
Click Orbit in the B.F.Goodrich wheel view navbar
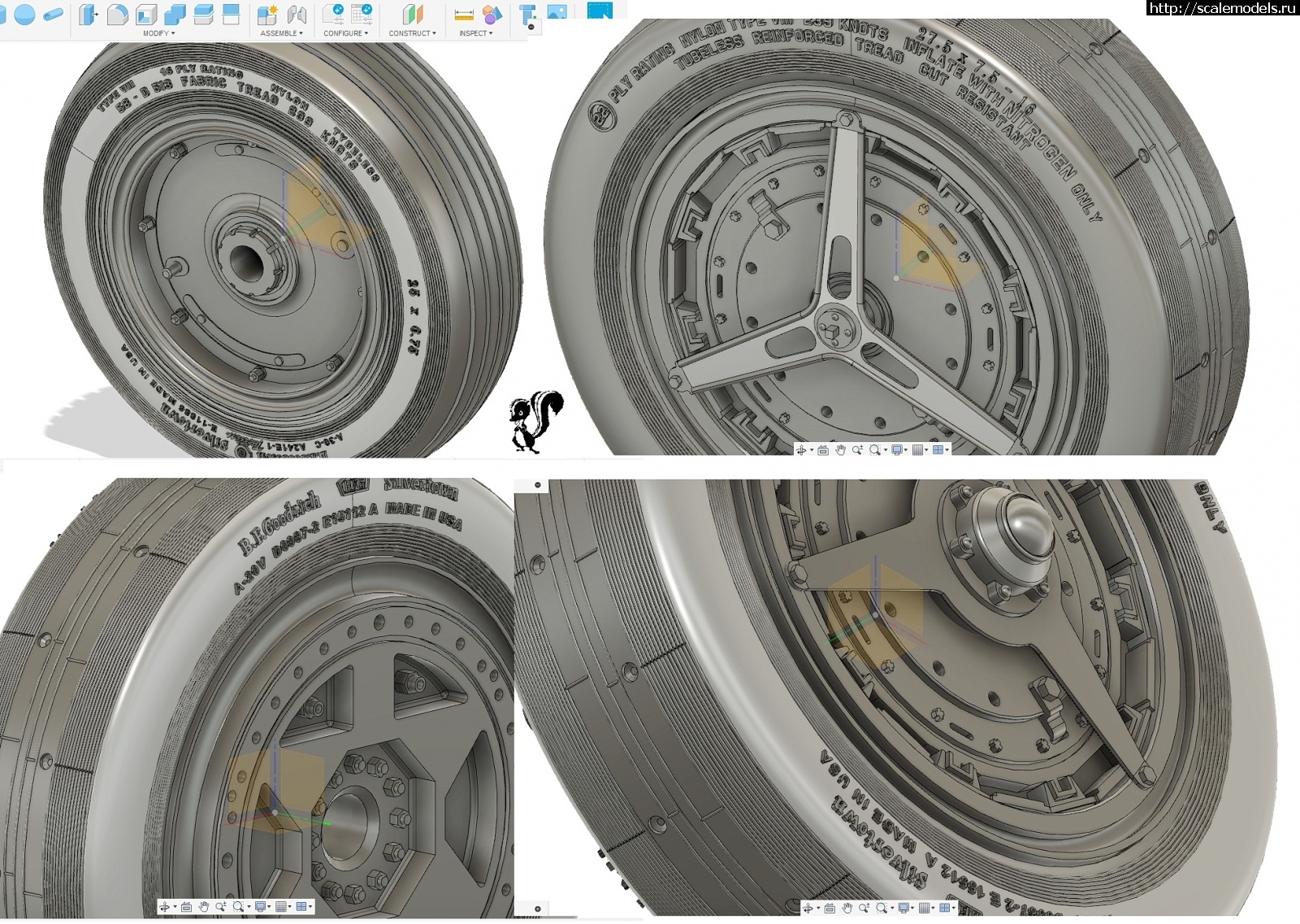coord(165,906)
